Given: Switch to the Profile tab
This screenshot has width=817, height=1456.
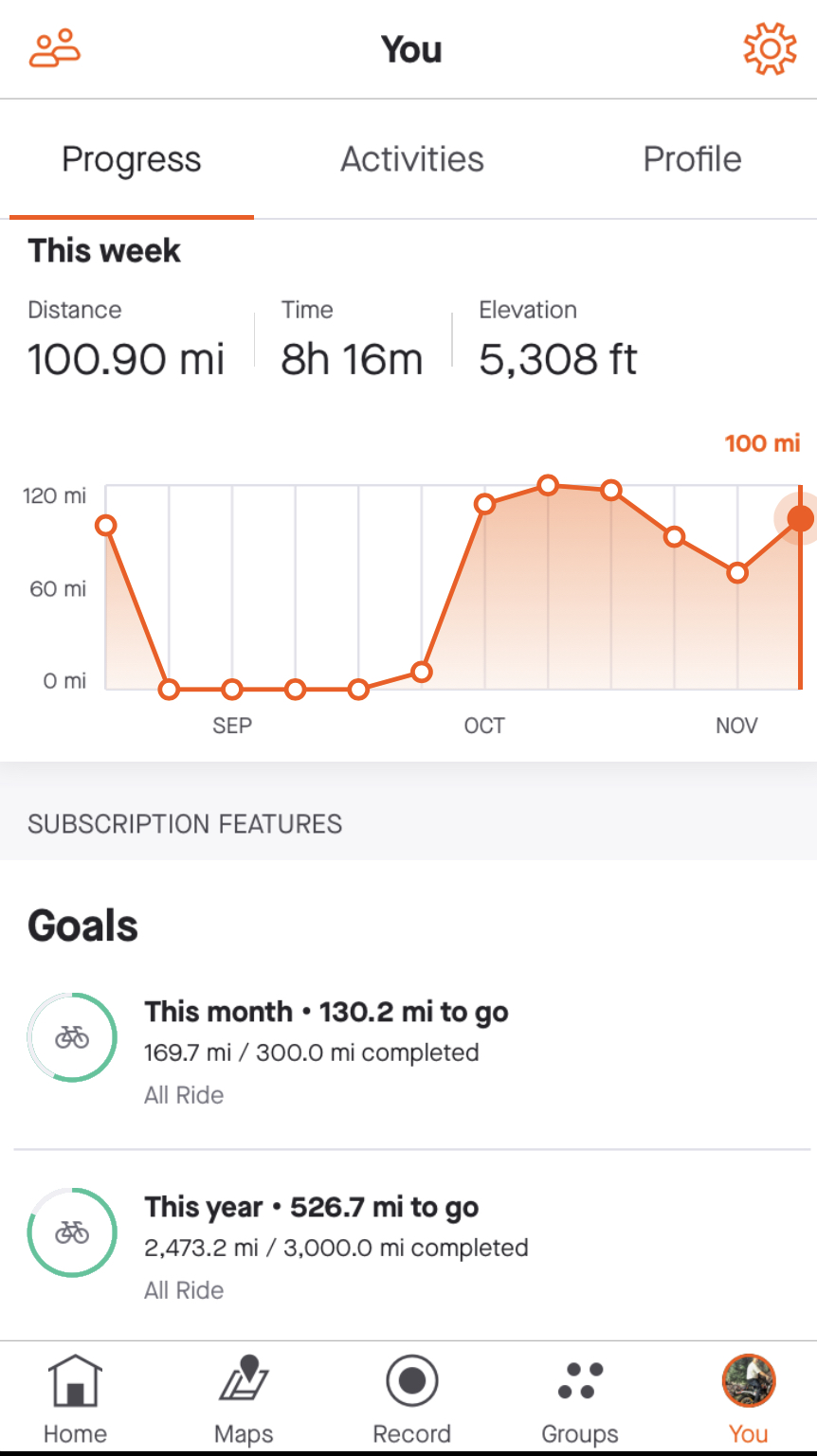Looking at the screenshot, I should click(692, 159).
